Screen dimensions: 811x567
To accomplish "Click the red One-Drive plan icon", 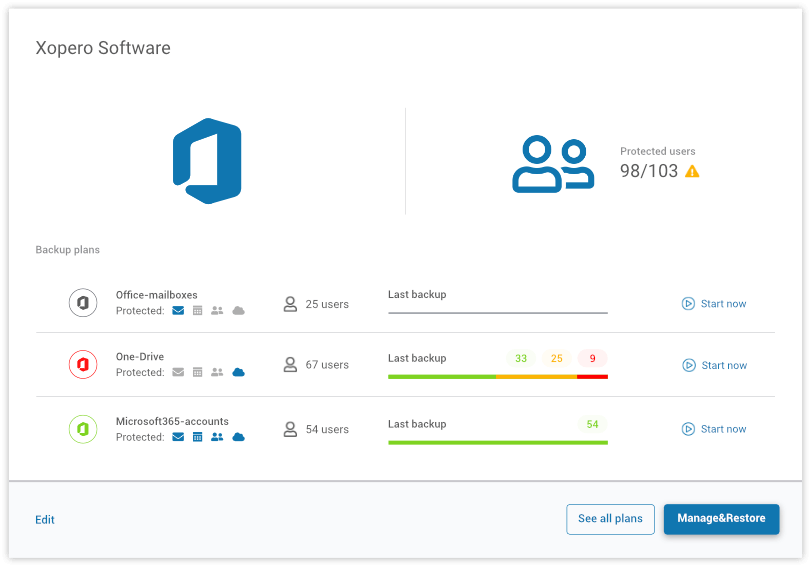I will (x=83, y=365).
